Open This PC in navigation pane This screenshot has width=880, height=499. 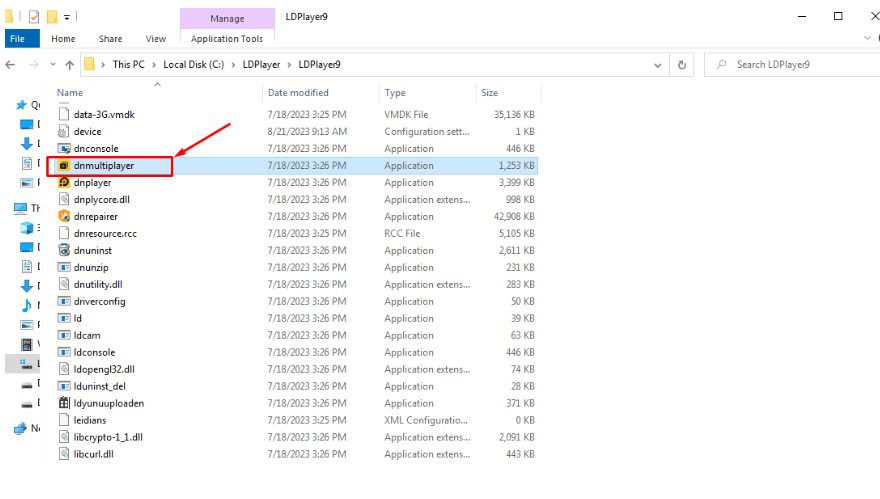[x=27, y=208]
